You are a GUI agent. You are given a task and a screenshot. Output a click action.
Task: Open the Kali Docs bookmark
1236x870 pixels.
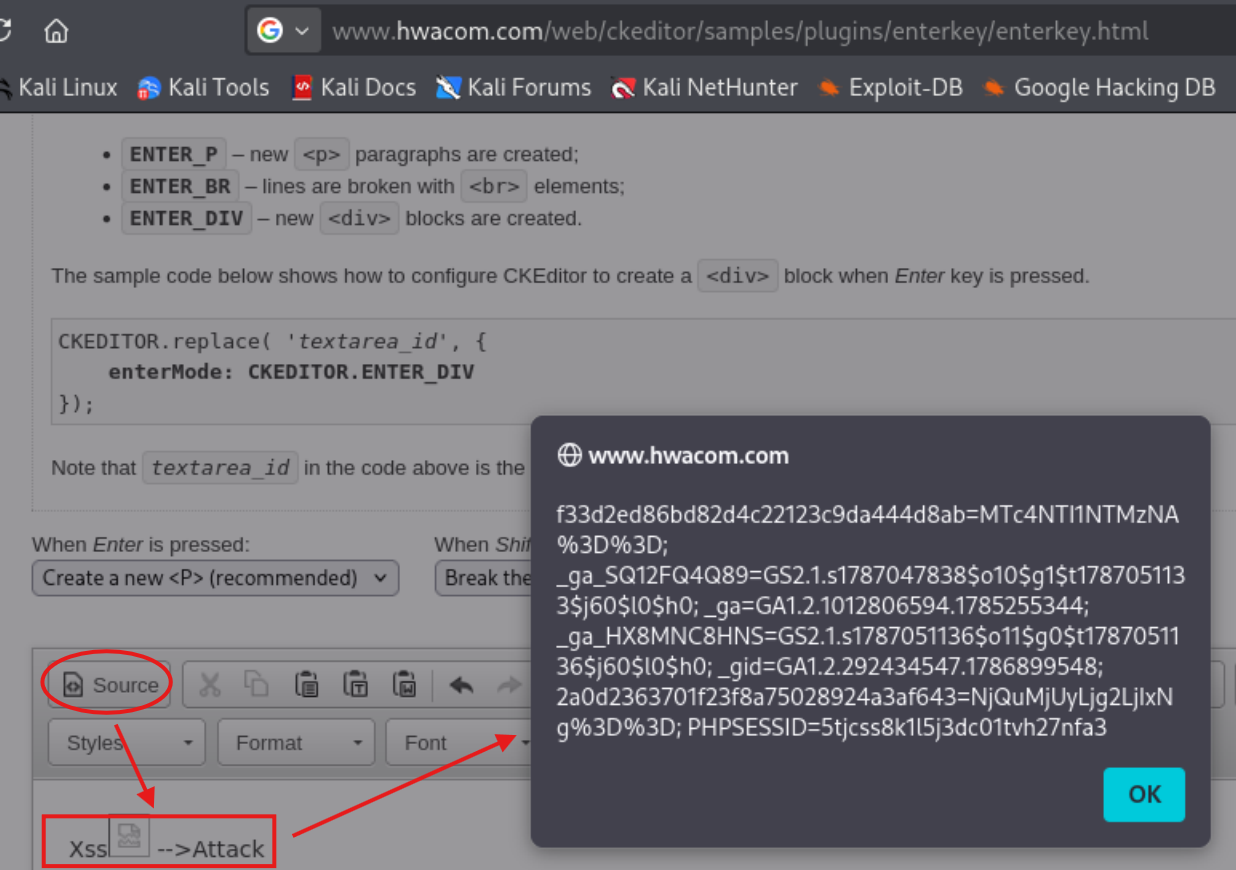tap(353, 88)
